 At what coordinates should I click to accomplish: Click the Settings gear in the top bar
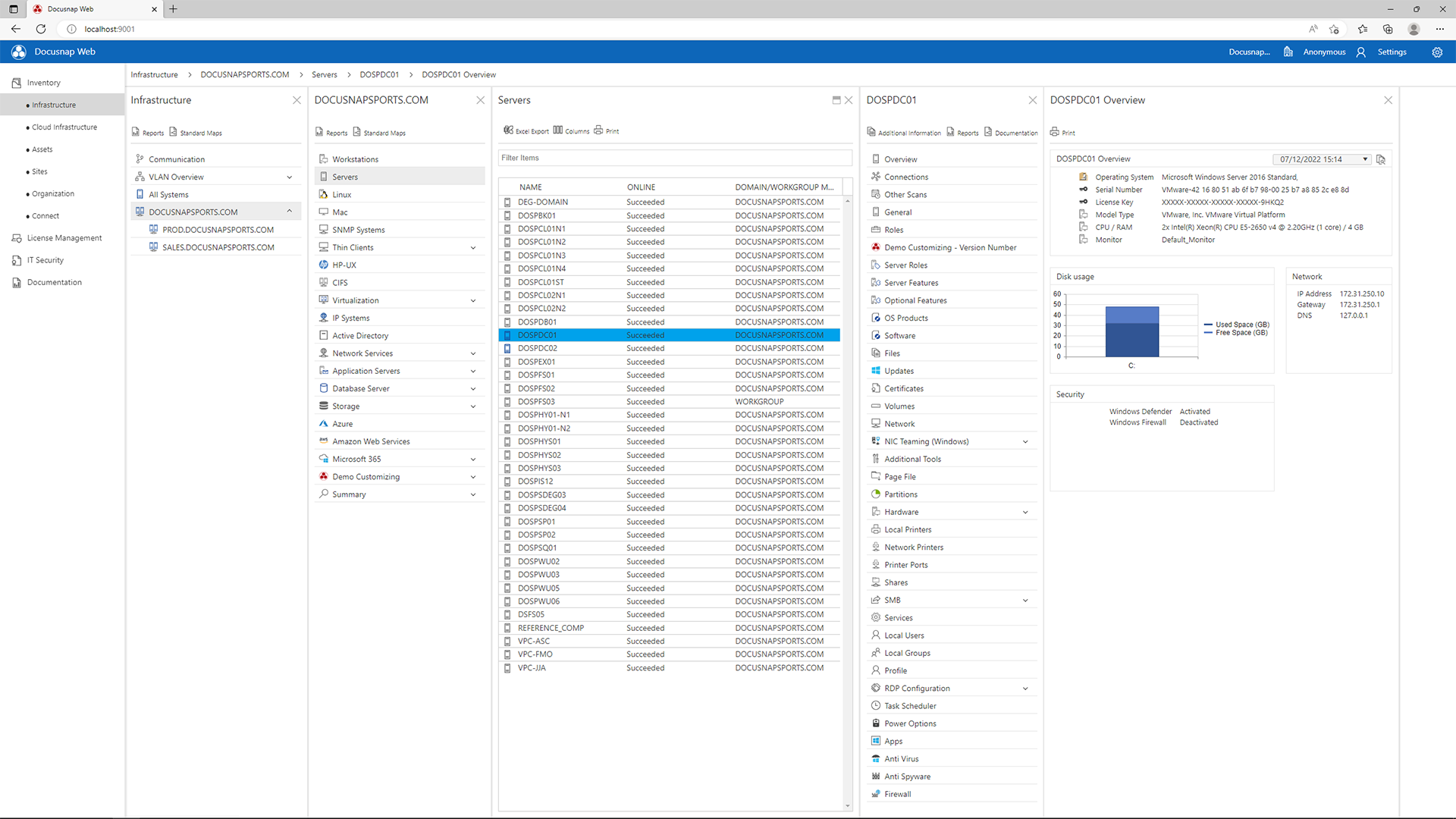1437,52
